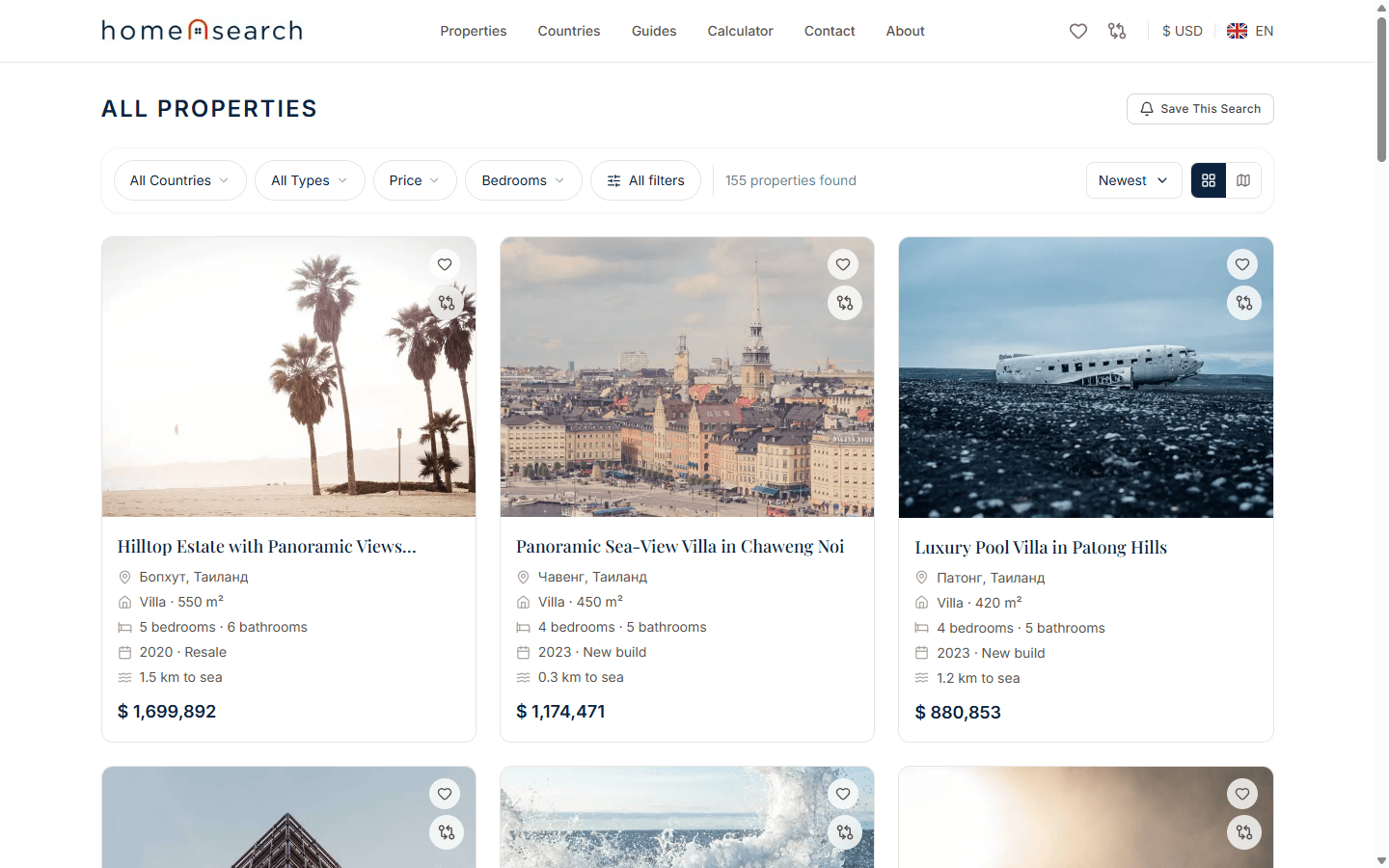Favorite the Luxury Pool Villa listing
The image size is (1389, 868).
1242,264
